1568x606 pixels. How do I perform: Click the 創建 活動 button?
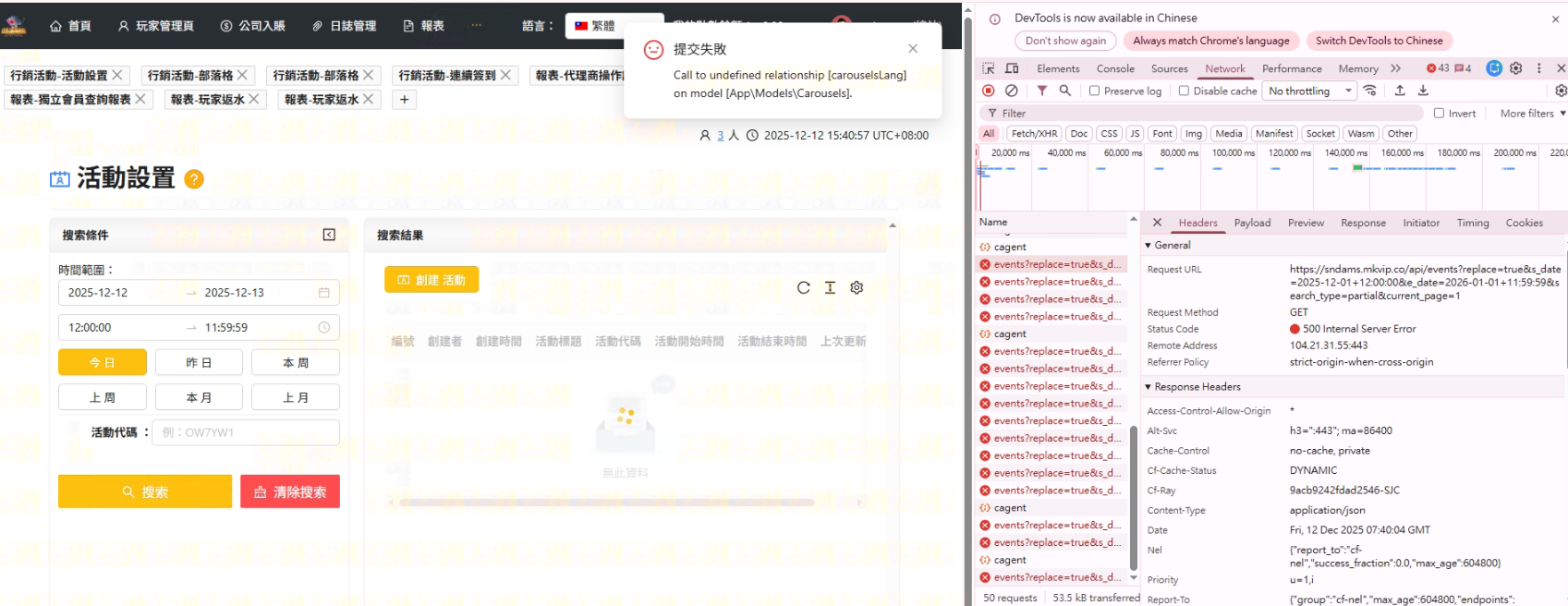pos(432,280)
